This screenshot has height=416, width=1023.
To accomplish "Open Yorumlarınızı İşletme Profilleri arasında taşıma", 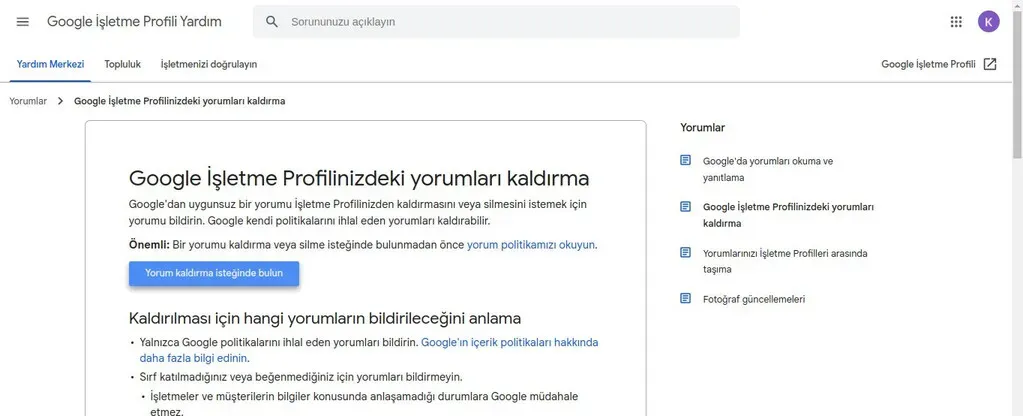I will point(785,261).
